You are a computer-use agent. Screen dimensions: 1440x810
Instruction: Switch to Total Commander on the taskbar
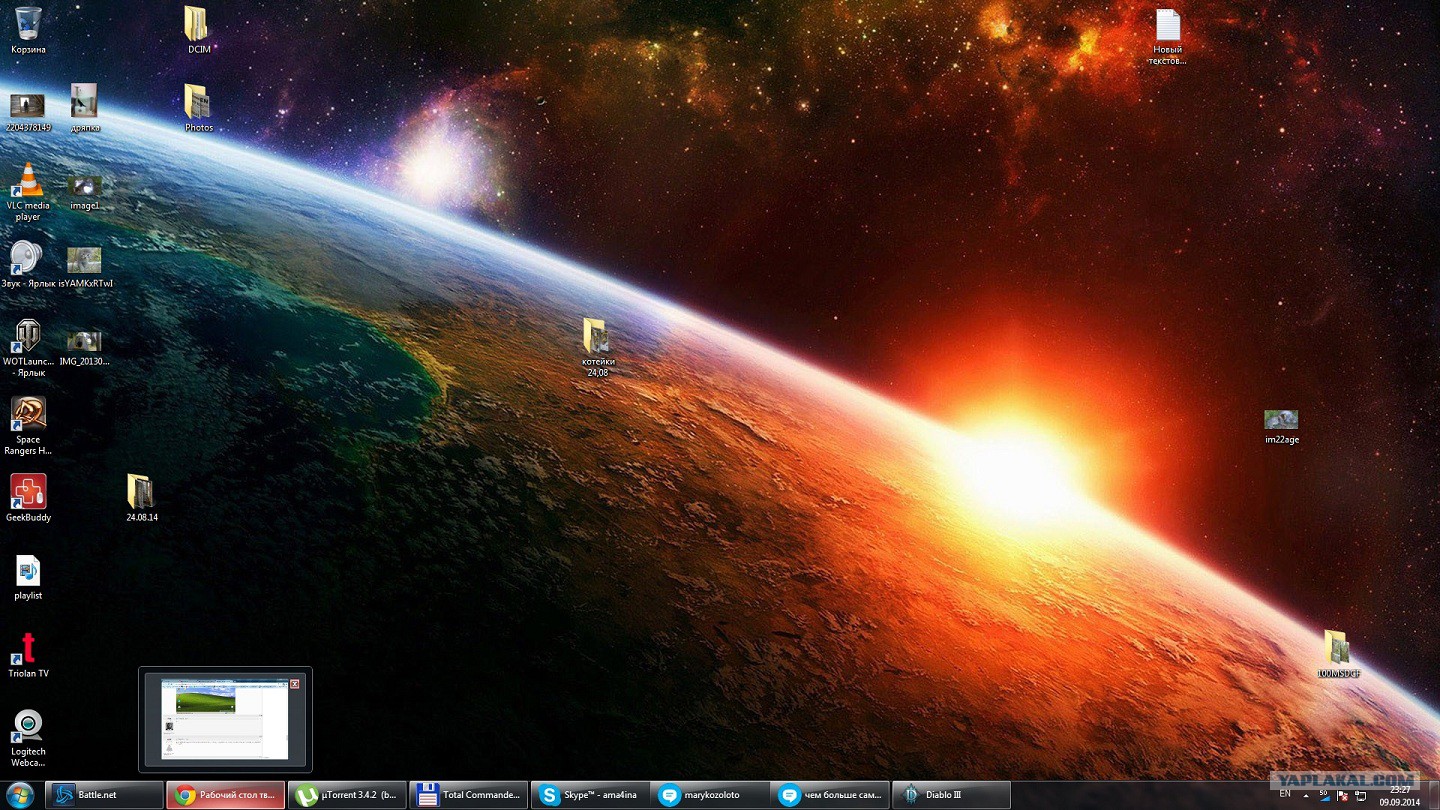[x=469, y=795]
